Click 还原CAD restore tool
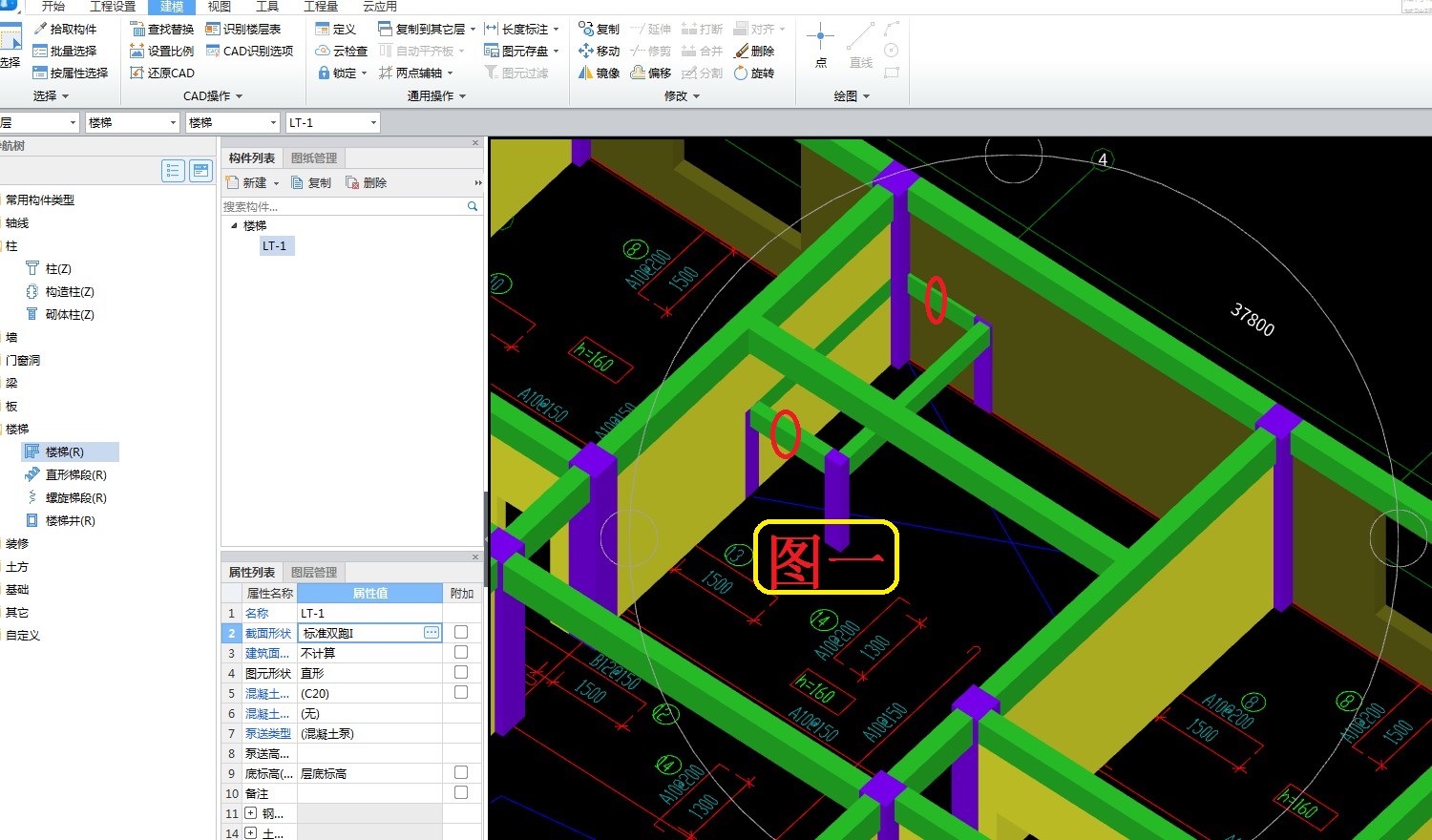The width and height of the screenshot is (1432, 840). point(162,73)
